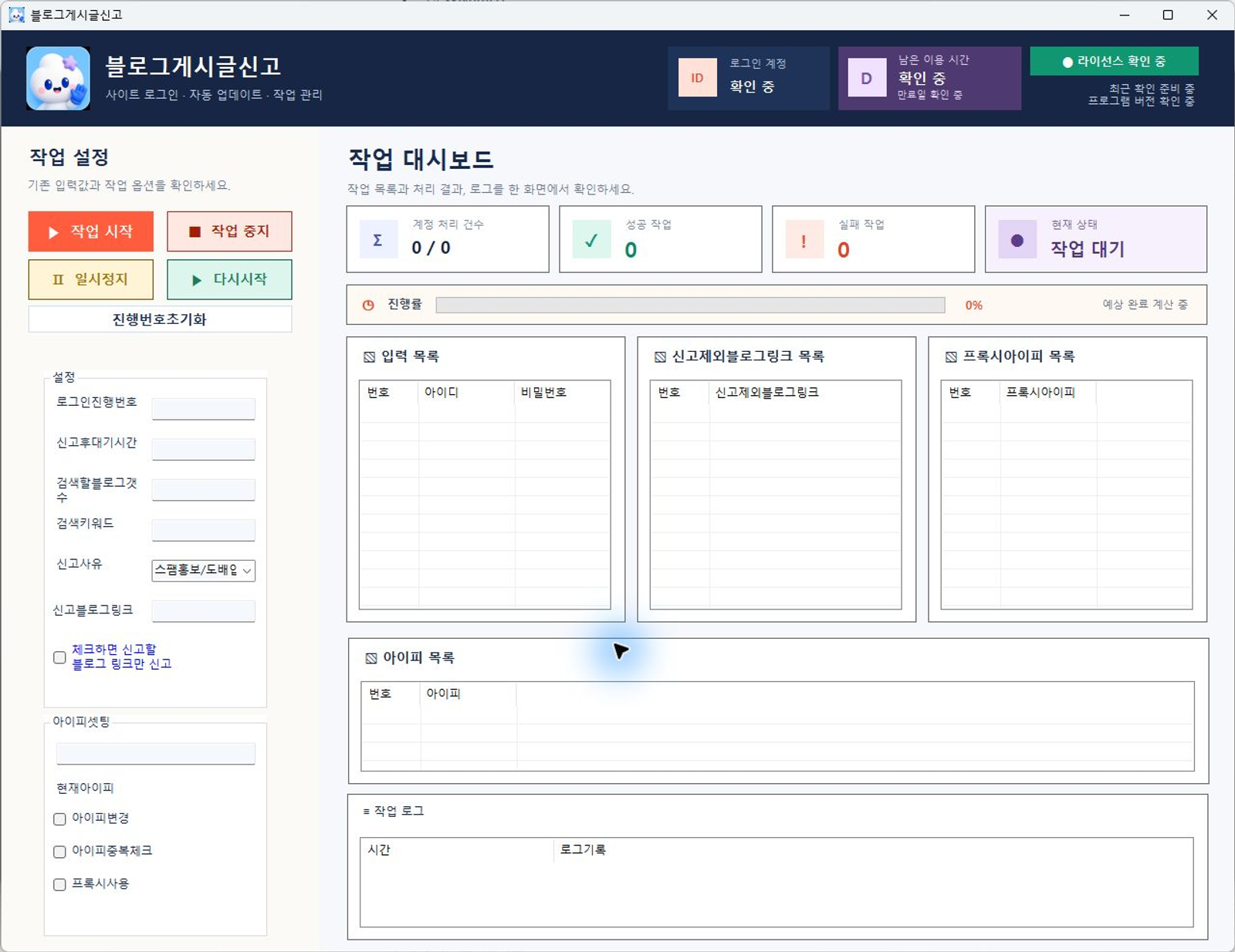This screenshot has width=1235, height=952.
Task: Pause with the 일시정지 button
Action: click(x=91, y=279)
